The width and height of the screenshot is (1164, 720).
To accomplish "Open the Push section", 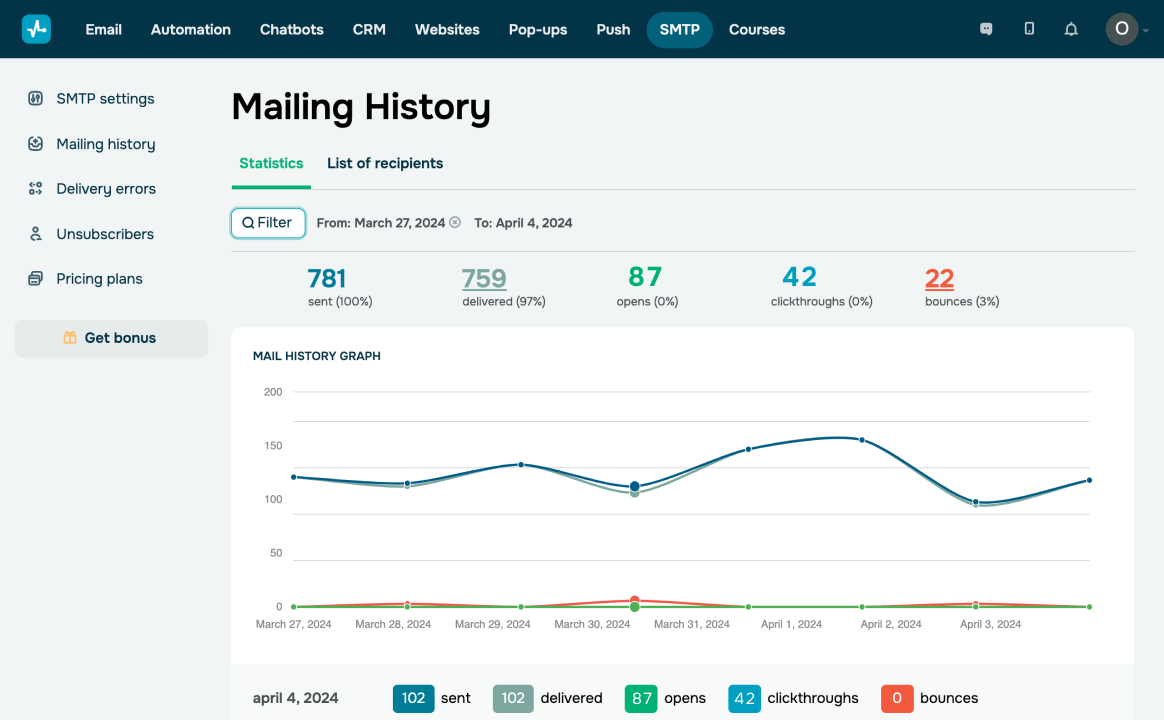I will tap(613, 30).
